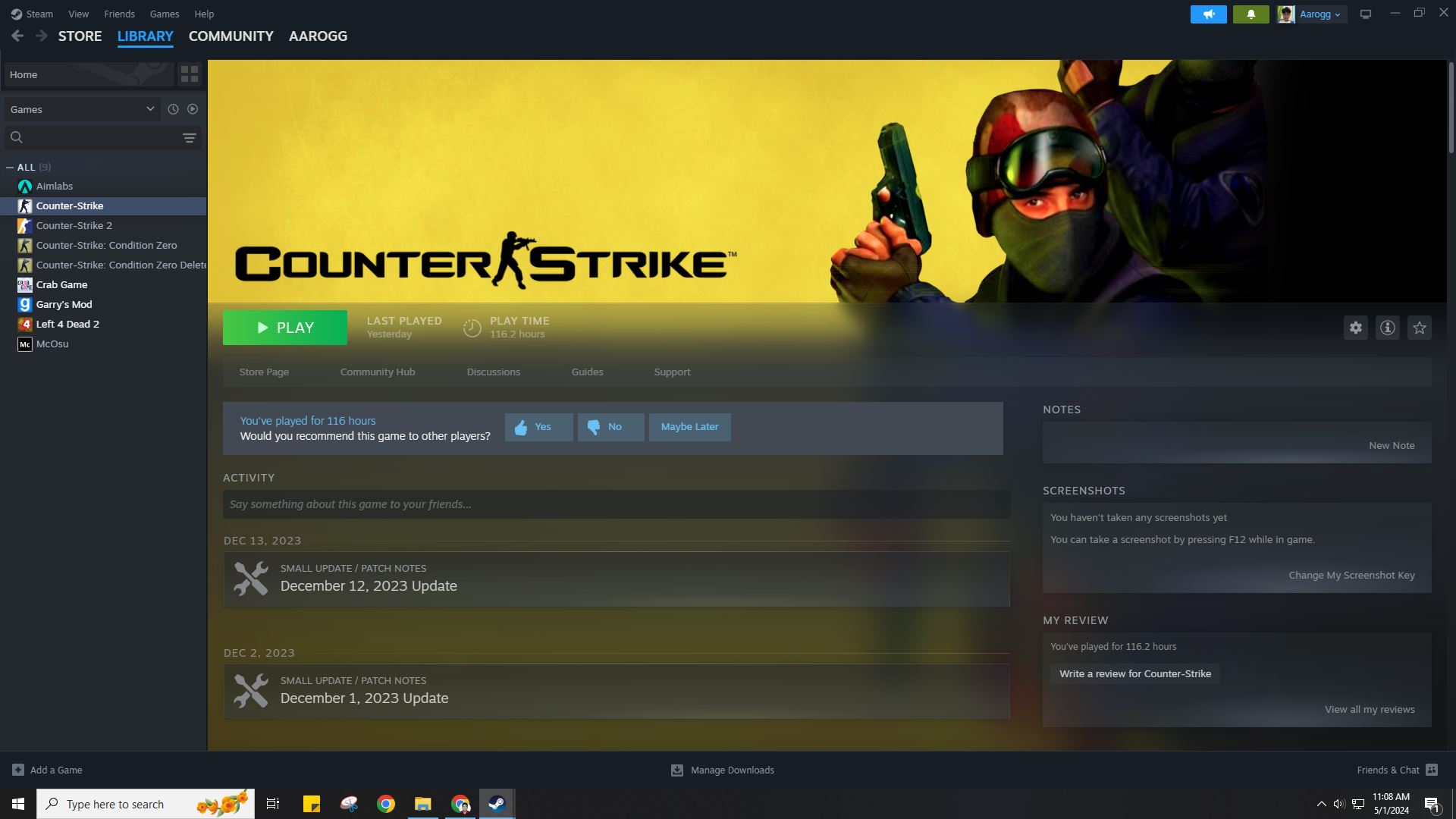The width and height of the screenshot is (1456, 819).
Task: Open the Games filter dropdown
Action: click(x=82, y=109)
